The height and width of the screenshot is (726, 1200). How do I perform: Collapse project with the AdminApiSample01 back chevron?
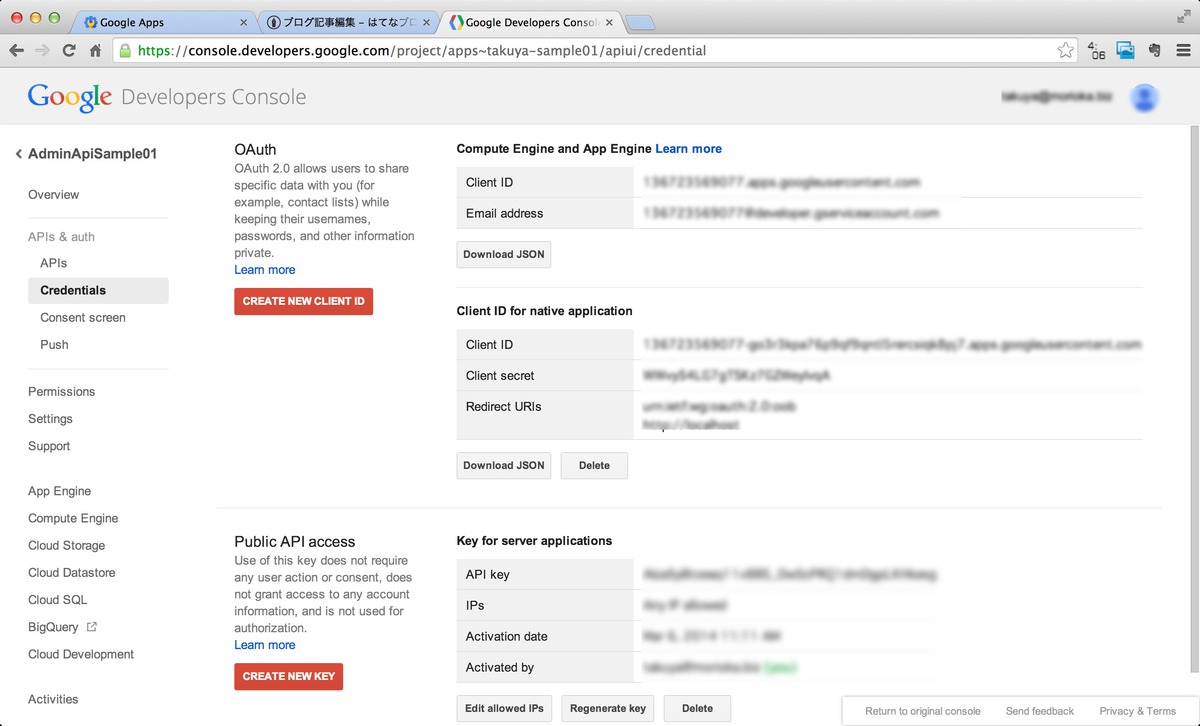[x=18, y=154]
